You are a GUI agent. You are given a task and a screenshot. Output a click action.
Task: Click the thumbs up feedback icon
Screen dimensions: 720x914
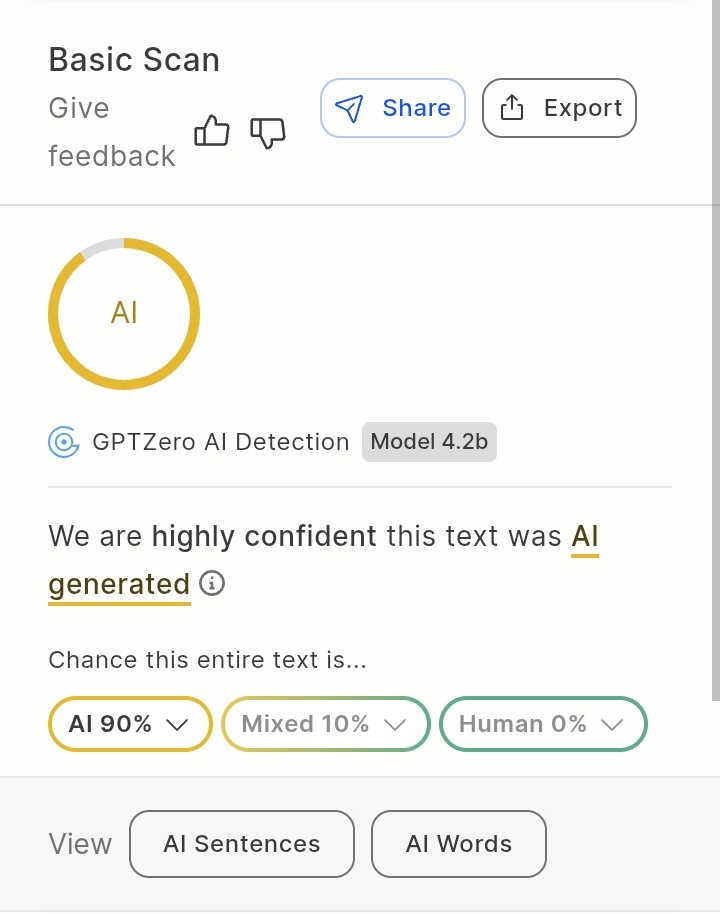pyautogui.click(x=212, y=131)
